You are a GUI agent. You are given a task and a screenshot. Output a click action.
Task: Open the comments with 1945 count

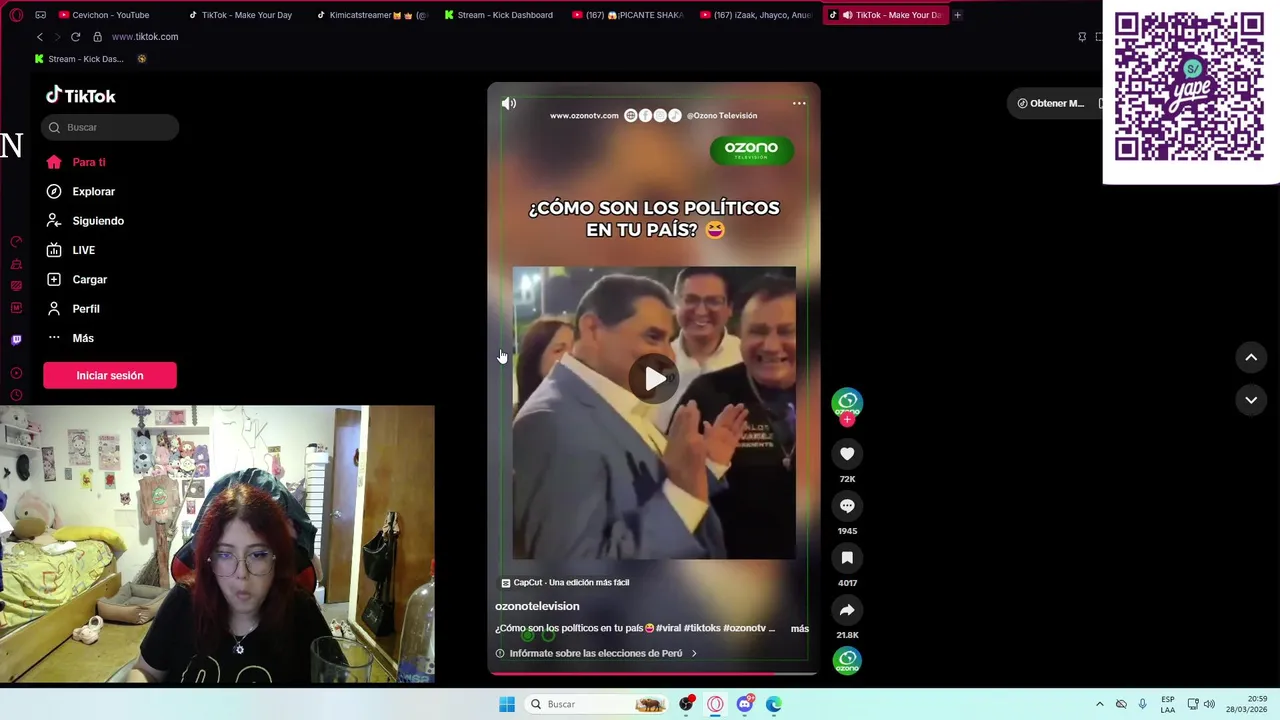[x=847, y=506]
